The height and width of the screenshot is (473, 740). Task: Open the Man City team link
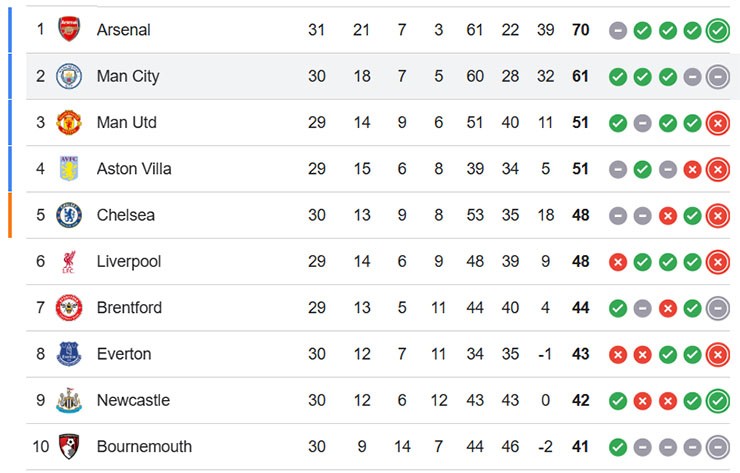[x=127, y=76]
